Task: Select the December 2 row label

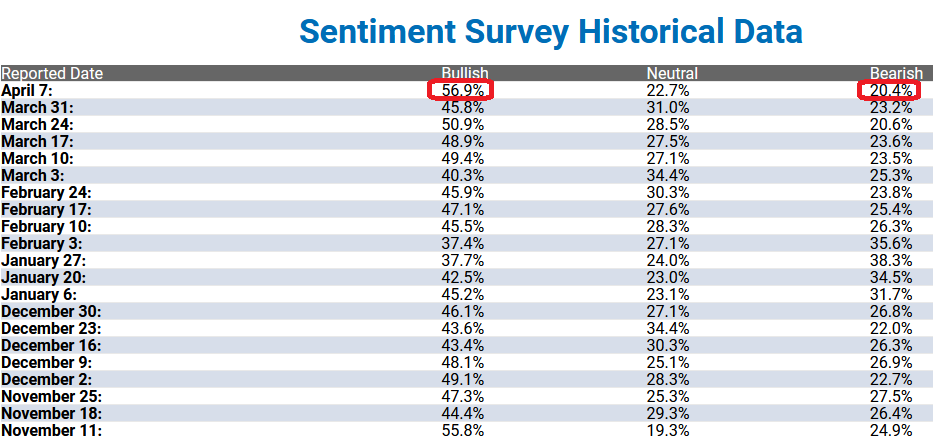Action: 46,379
